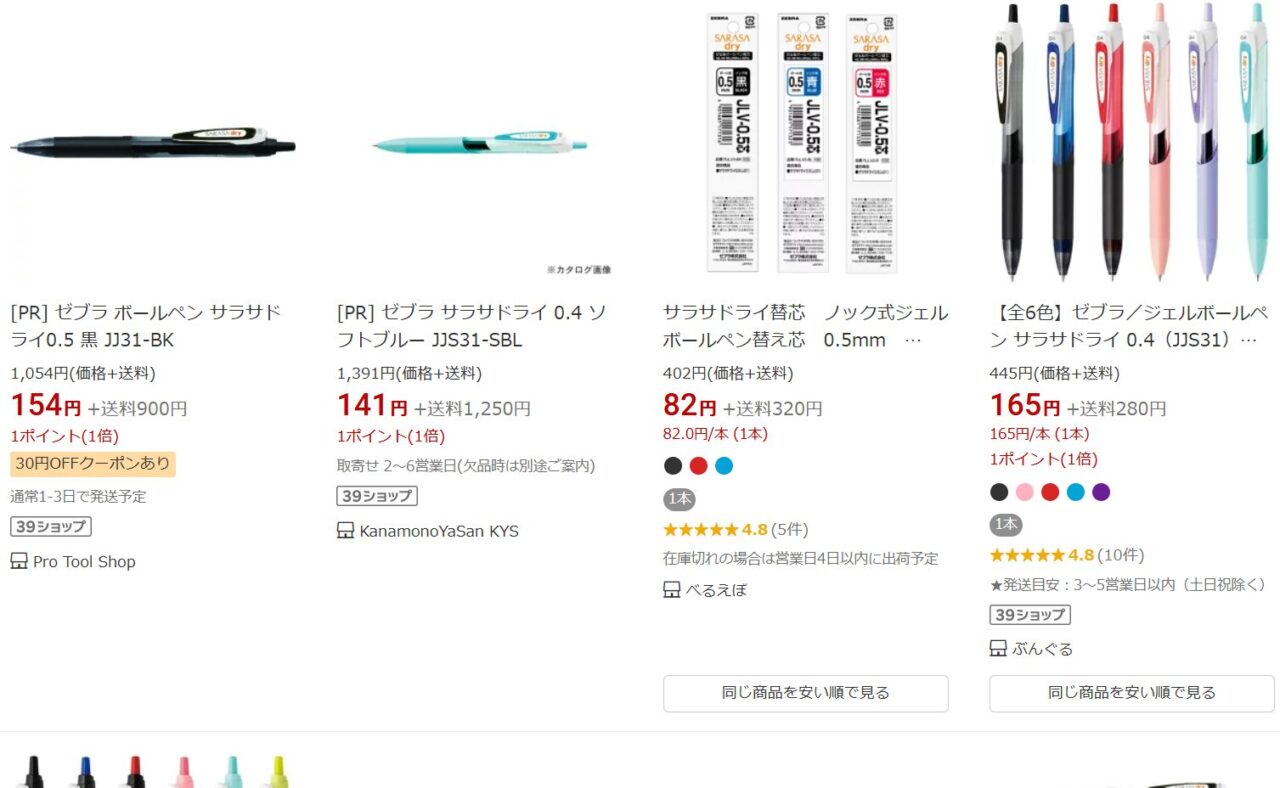Click the 30円OFFクーポンあり coupon label

click(x=93, y=464)
